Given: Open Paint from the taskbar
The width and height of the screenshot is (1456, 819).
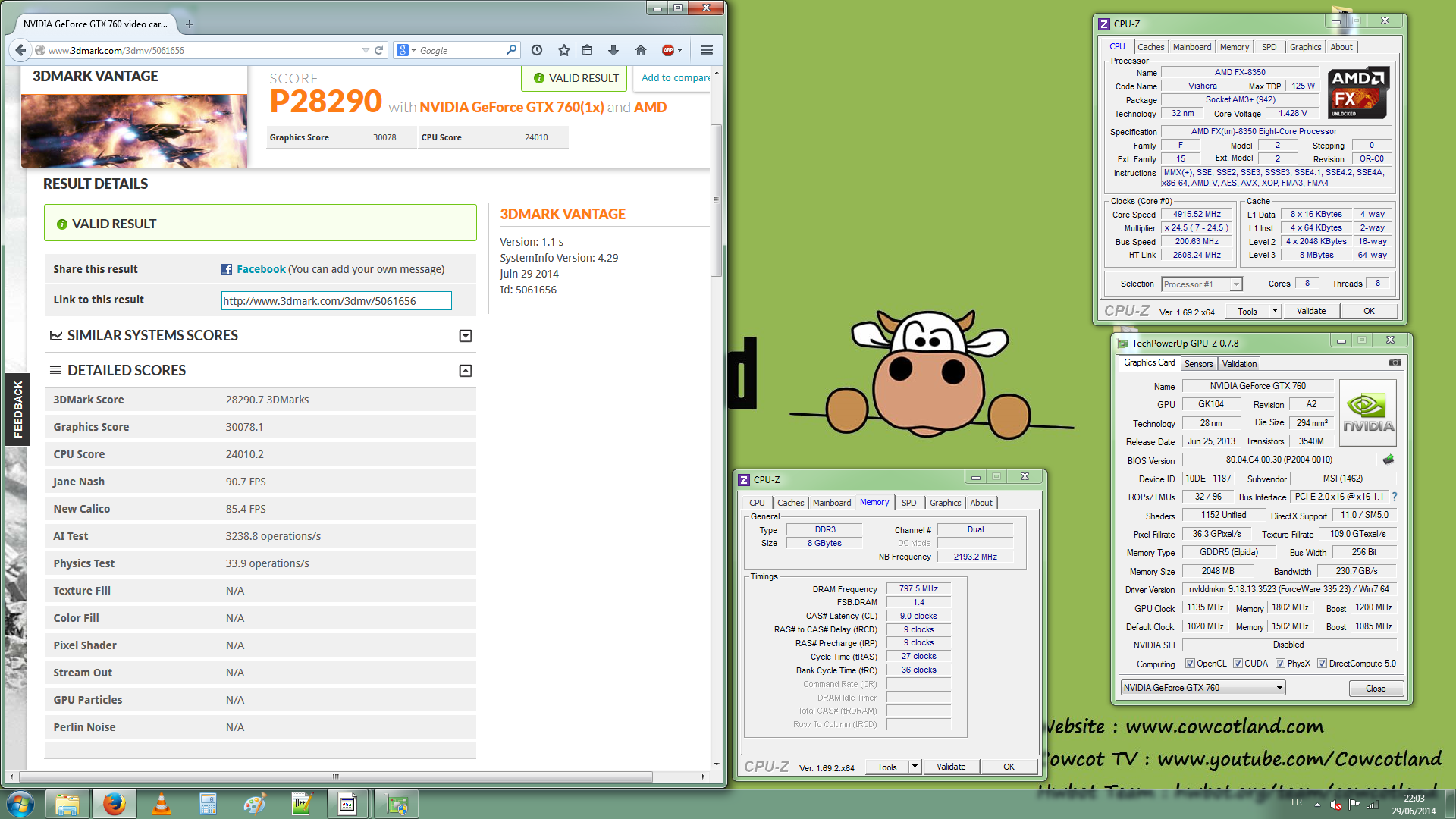Looking at the screenshot, I should pyautogui.click(x=255, y=804).
